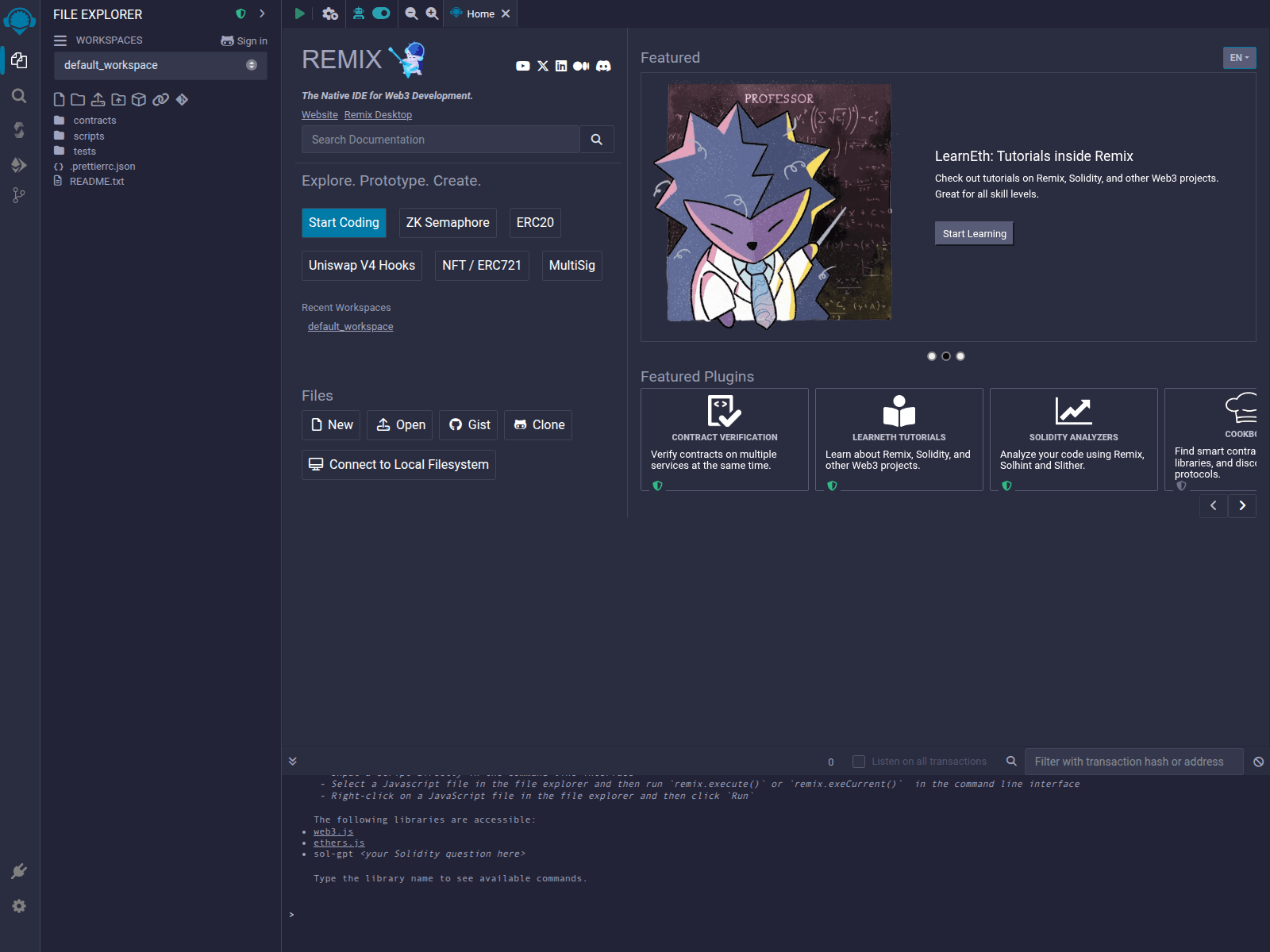Screen dimensions: 1270x952
Task: Click the Remix logo in the sidebar
Action: [x=19, y=21]
